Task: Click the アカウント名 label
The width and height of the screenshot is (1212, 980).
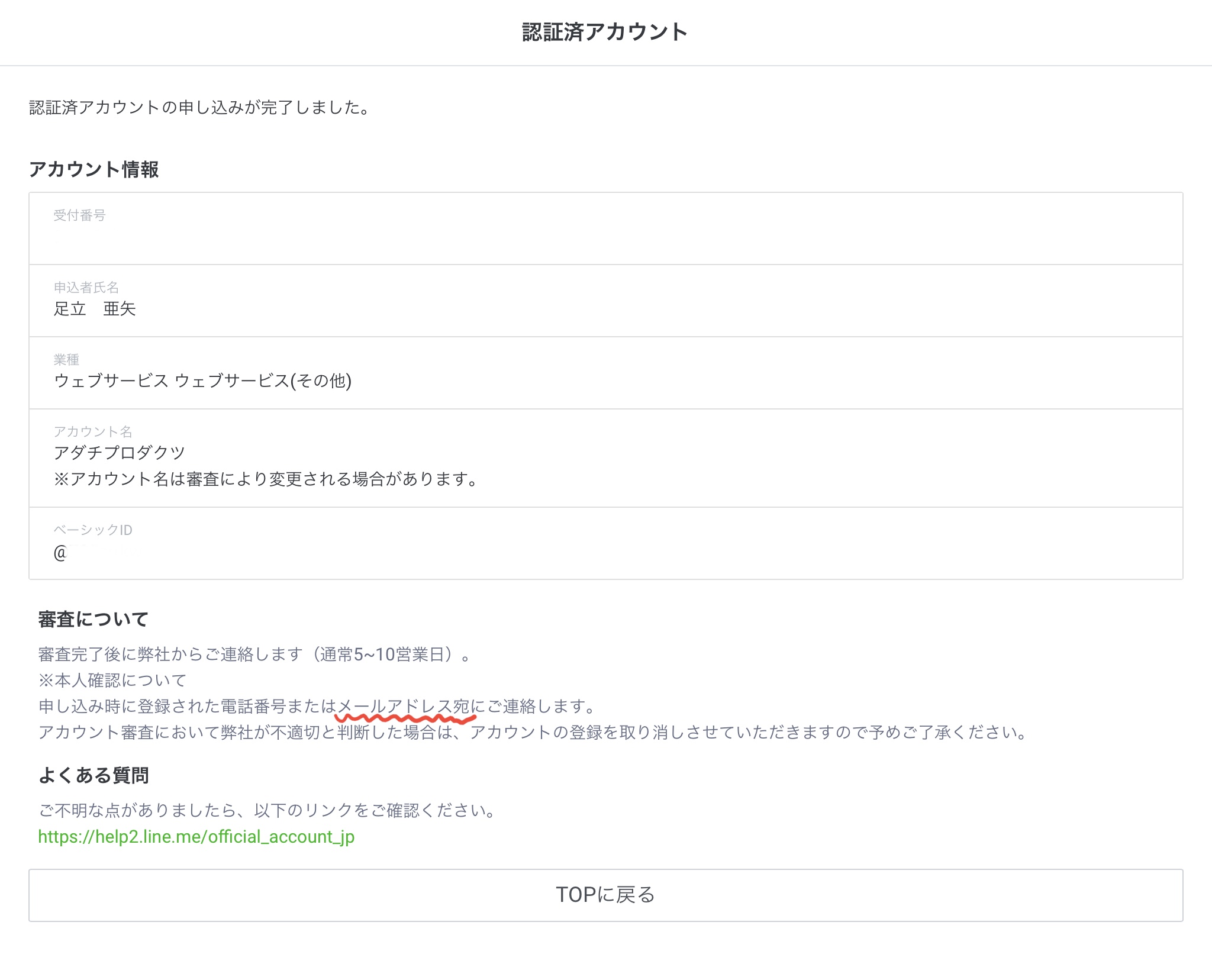Action: (x=93, y=432)
